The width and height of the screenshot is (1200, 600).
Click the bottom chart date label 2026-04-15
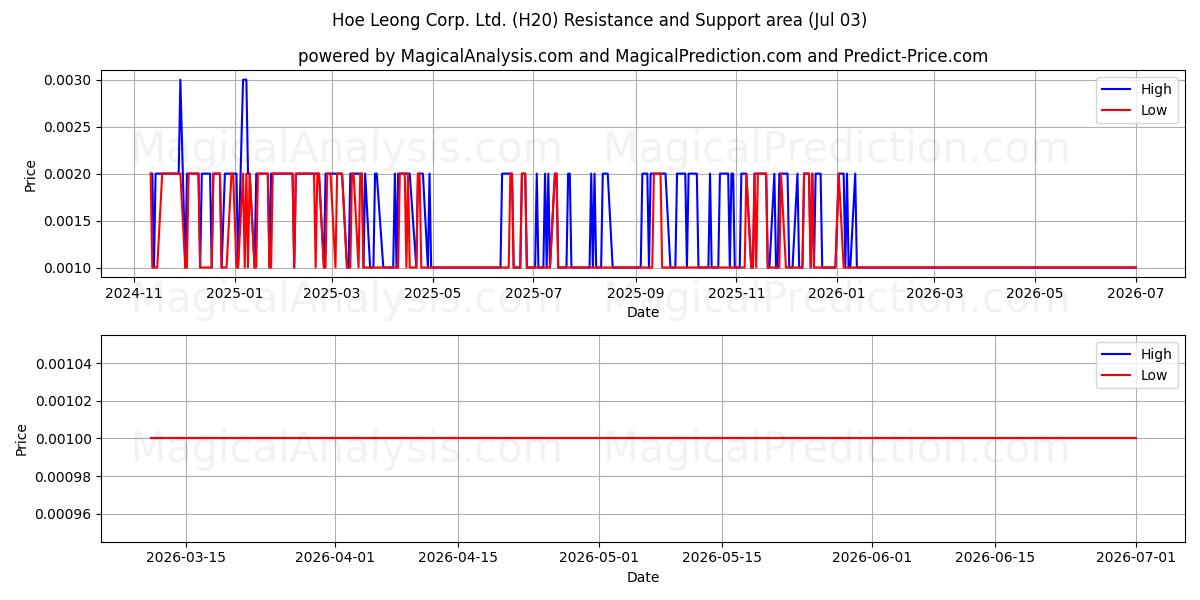click(458, 557)
